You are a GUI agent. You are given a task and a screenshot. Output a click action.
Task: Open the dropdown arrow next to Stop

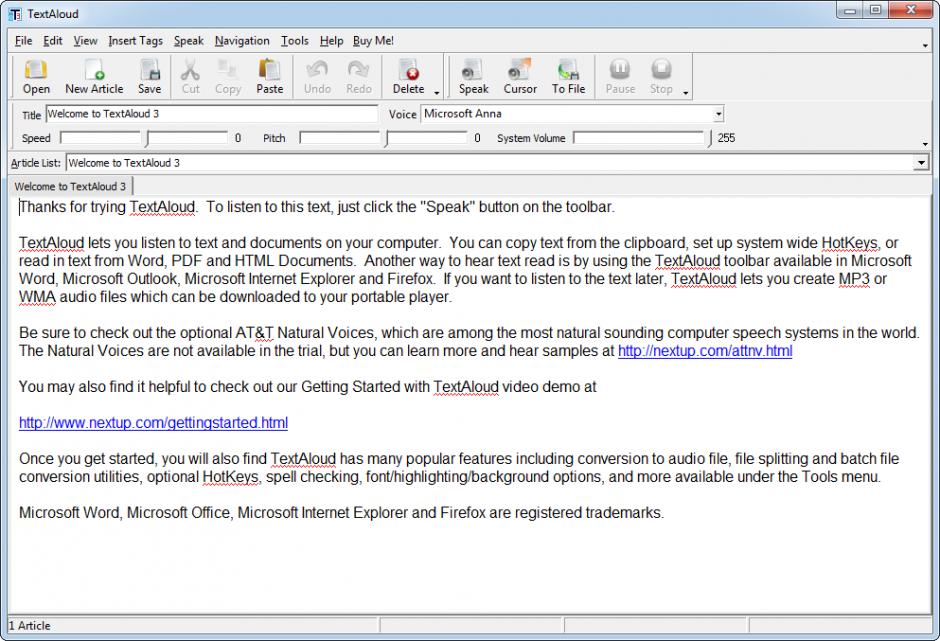click(685, 92)
